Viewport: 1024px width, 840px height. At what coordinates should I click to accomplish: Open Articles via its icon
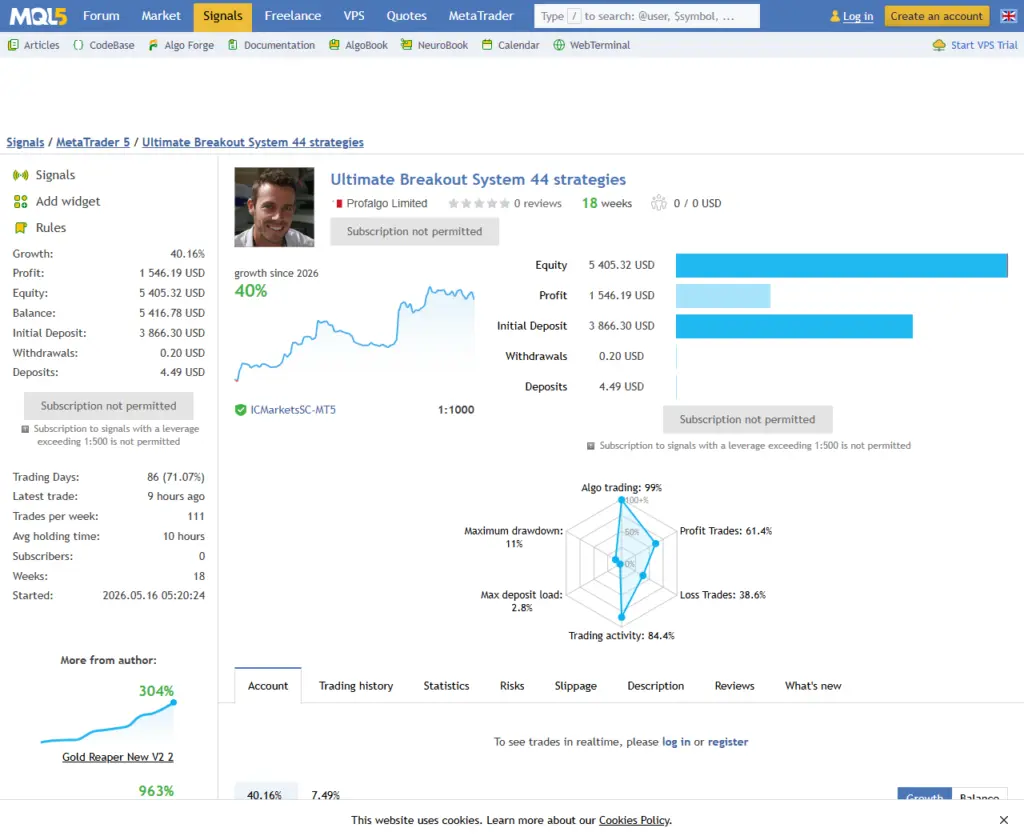[13, 45]
